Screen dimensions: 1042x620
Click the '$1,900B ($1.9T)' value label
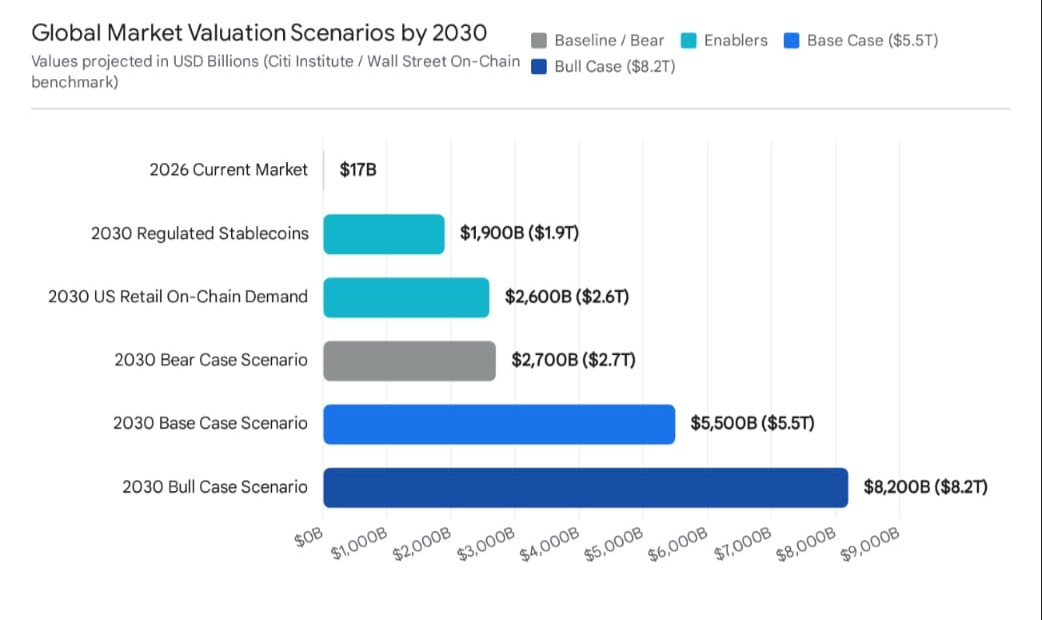tap(520, 233)
